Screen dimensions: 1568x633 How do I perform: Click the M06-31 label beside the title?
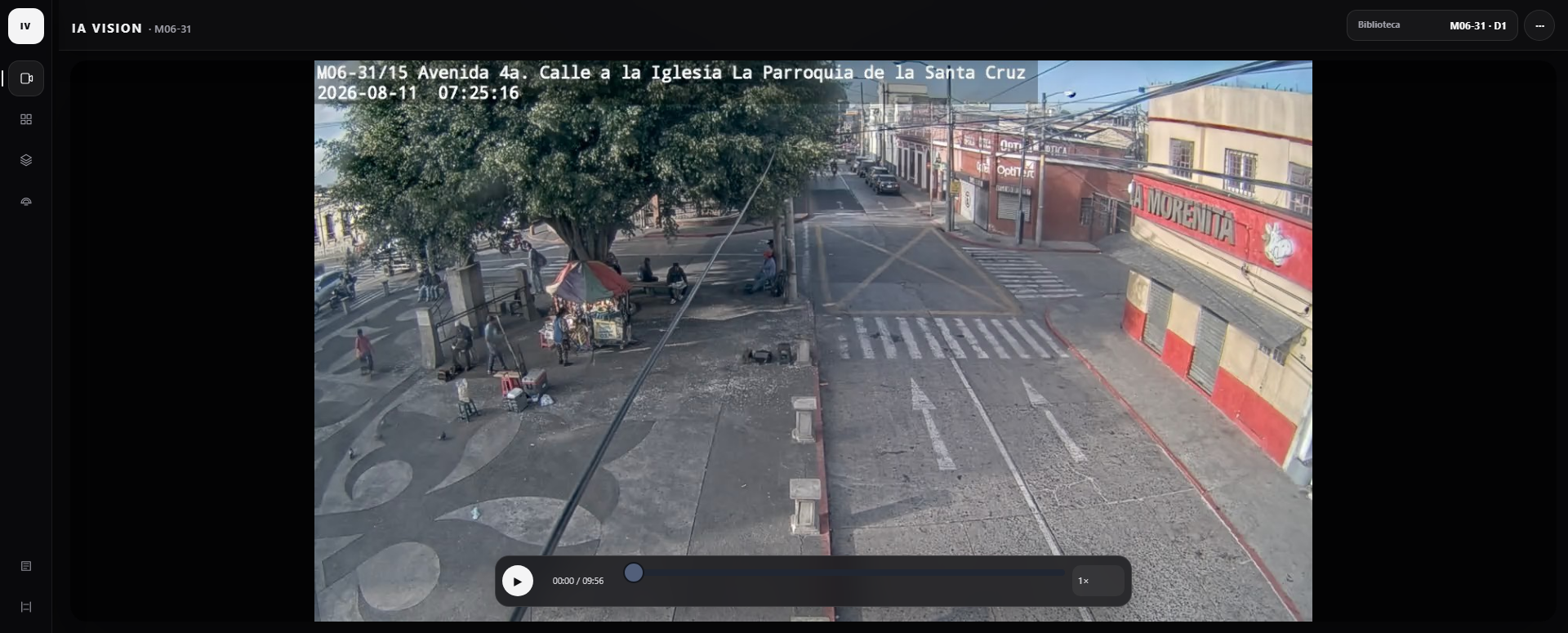172,29
